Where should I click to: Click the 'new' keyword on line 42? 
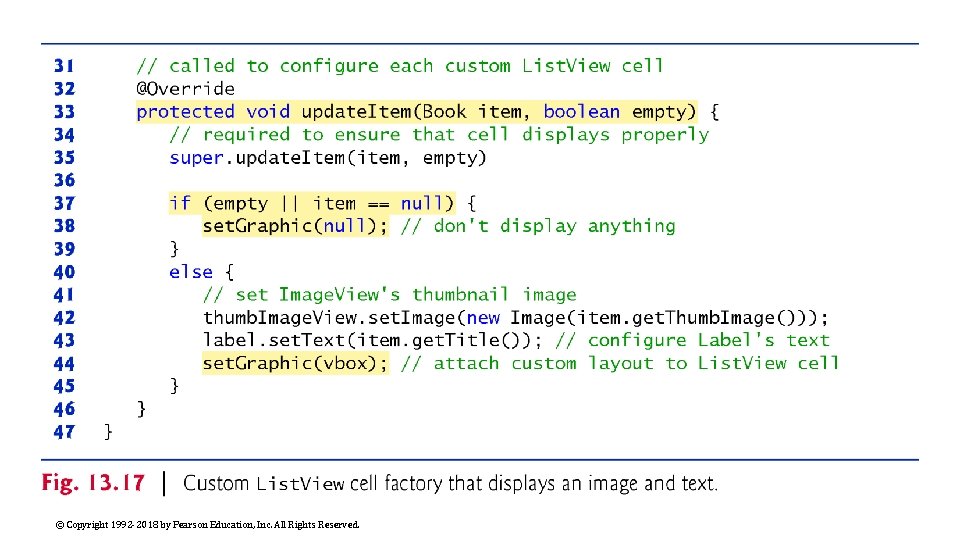483,318
